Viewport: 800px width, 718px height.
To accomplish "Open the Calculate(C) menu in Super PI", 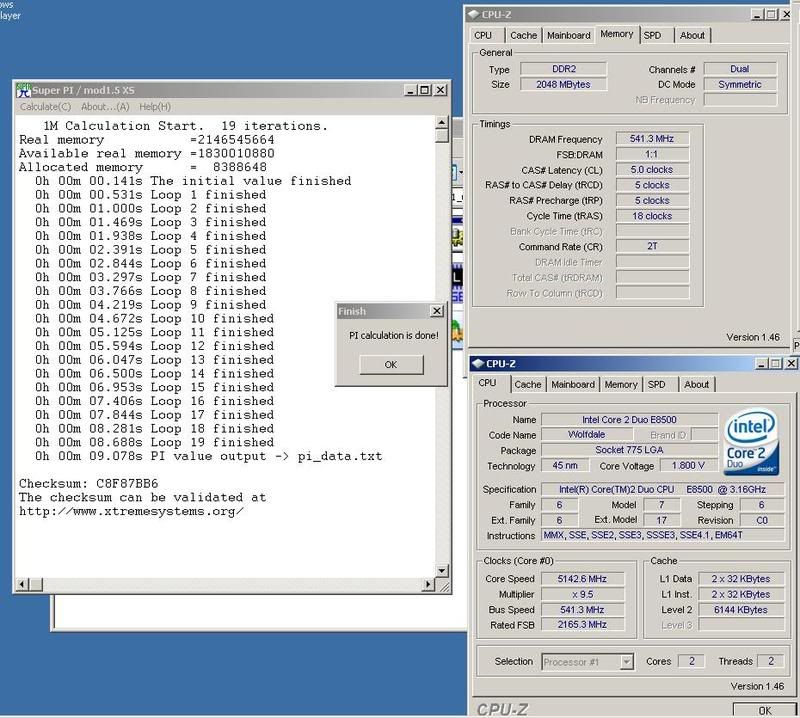I will pos(45,107).
